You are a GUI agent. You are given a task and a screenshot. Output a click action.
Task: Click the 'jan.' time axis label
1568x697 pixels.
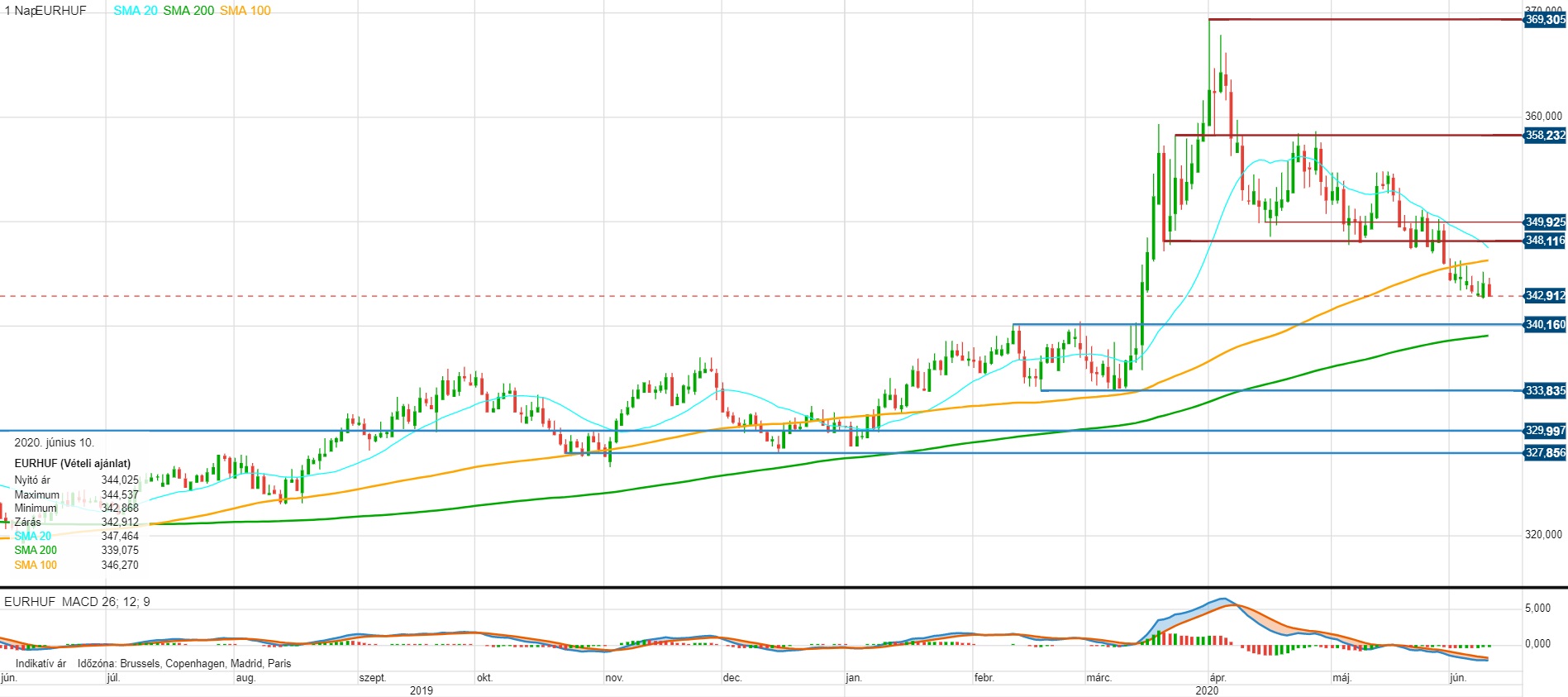tap(854, 678)
